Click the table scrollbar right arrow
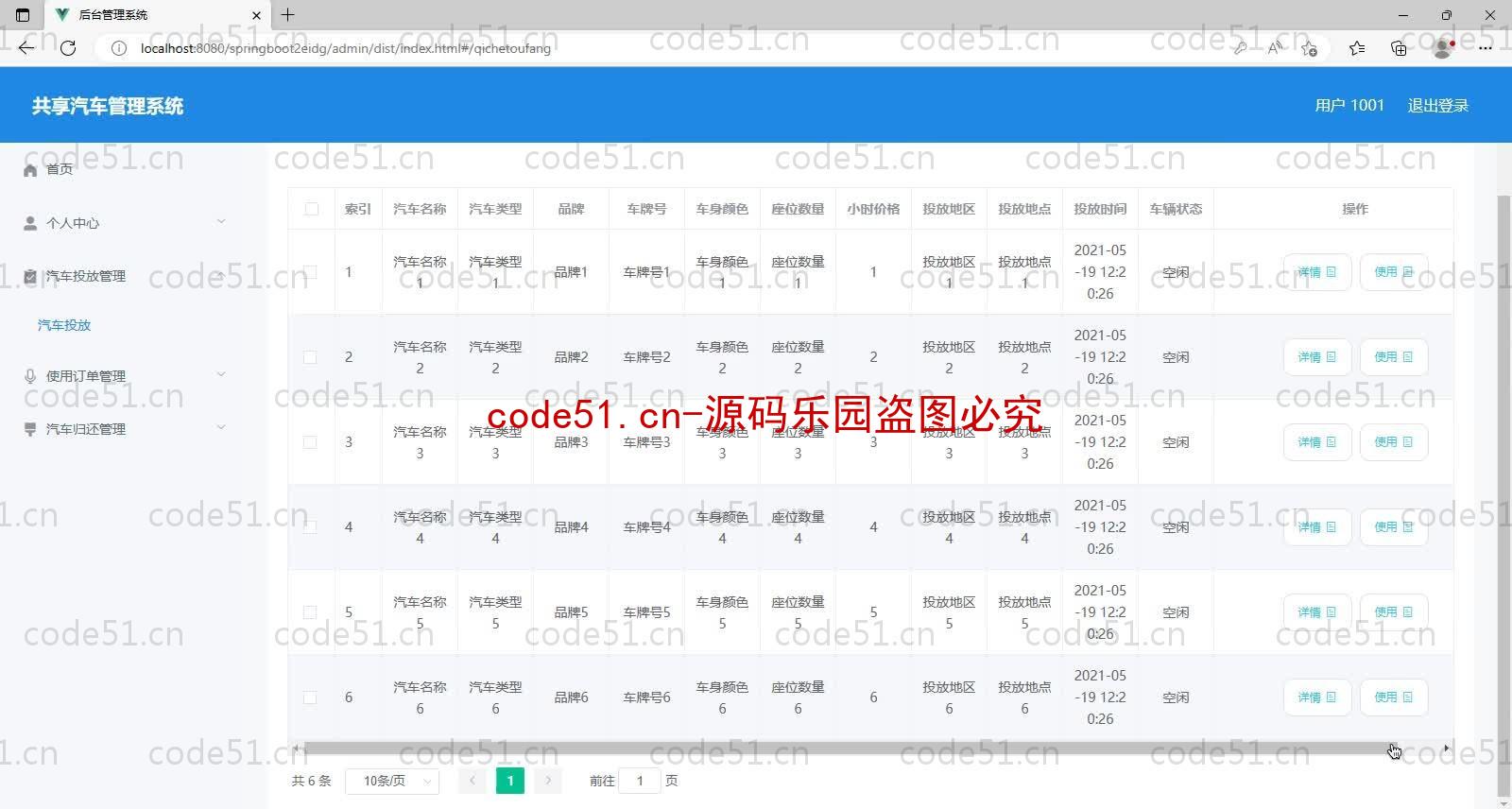The height and width of the screenshot is (809, 1512). coord(1447,749)
